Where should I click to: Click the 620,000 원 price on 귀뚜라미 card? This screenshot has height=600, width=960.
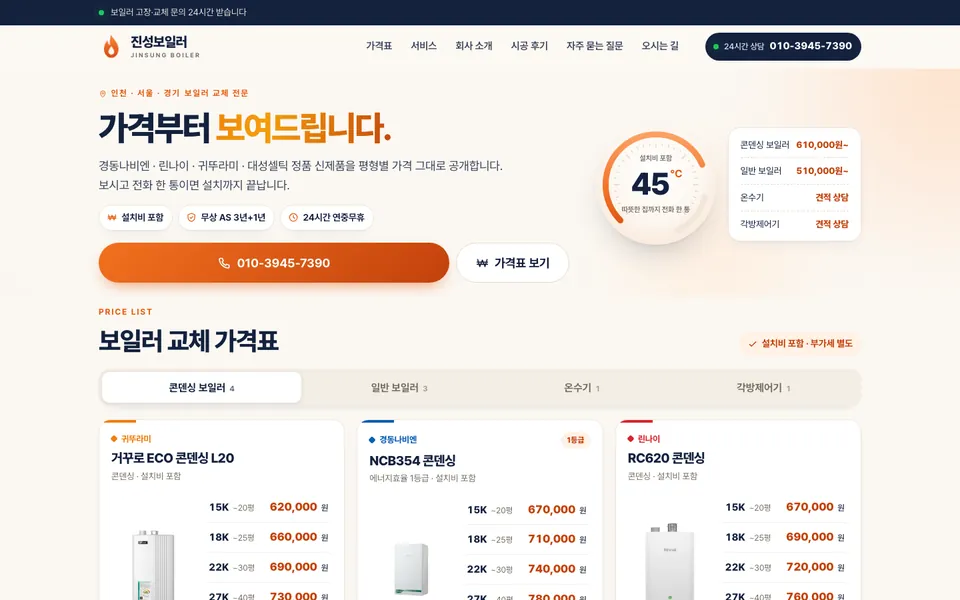pos(299,507)
